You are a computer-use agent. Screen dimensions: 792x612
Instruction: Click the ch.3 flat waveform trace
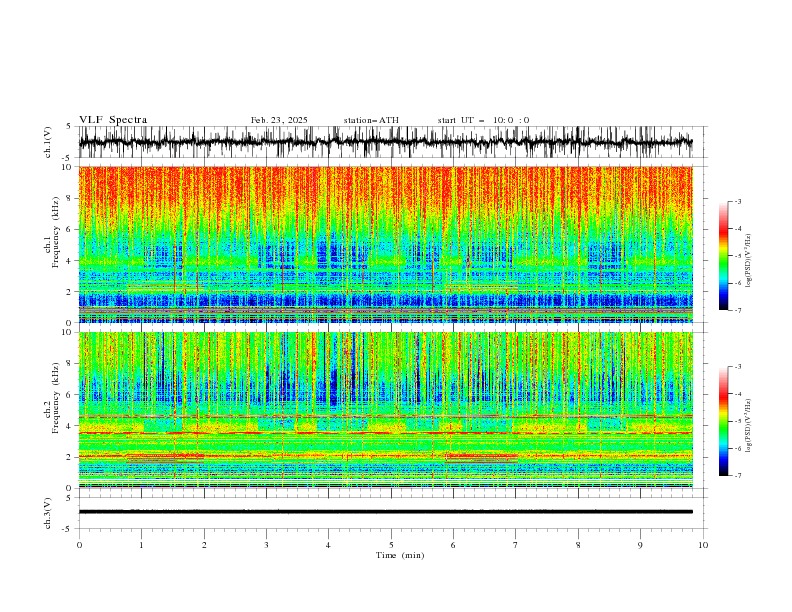(x=385, y=512)
